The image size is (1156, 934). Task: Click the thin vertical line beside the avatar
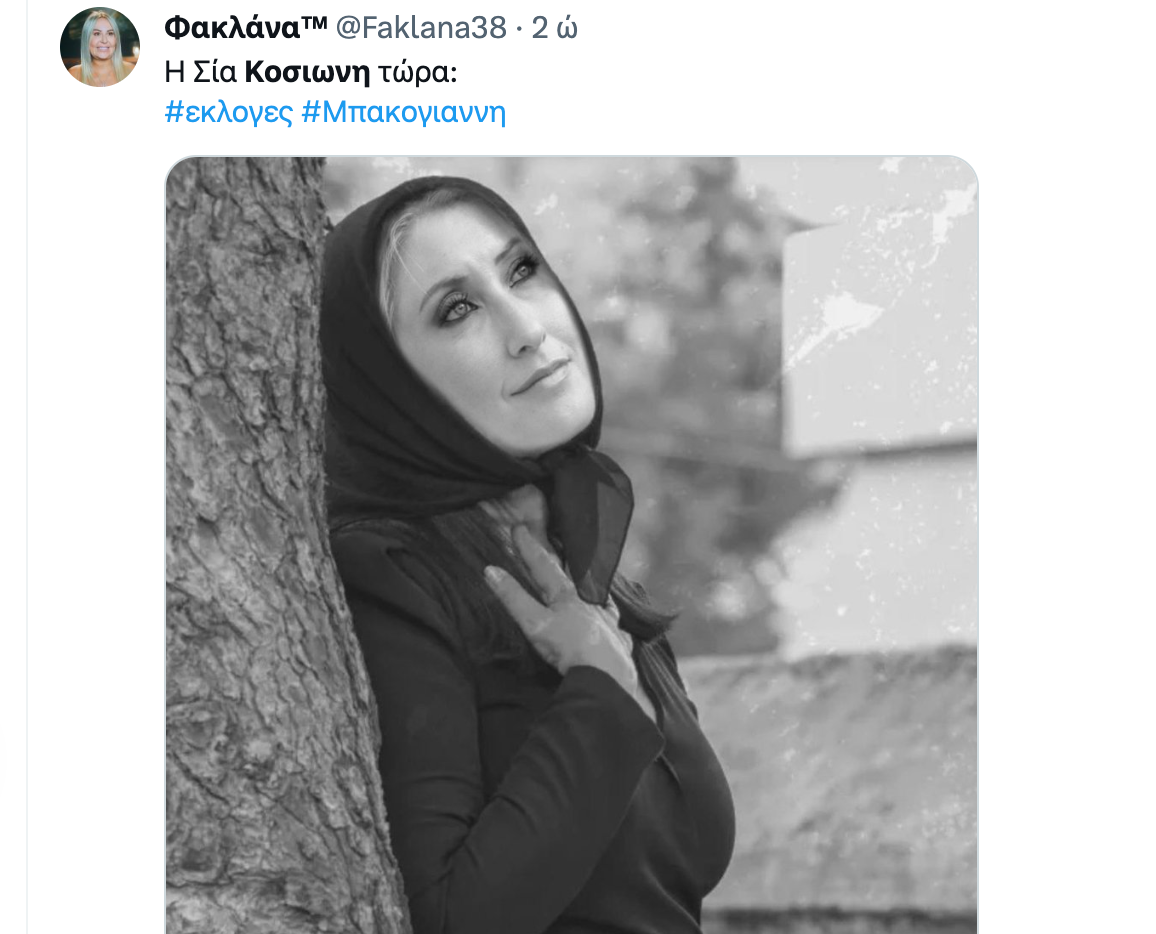coord(27,467)
